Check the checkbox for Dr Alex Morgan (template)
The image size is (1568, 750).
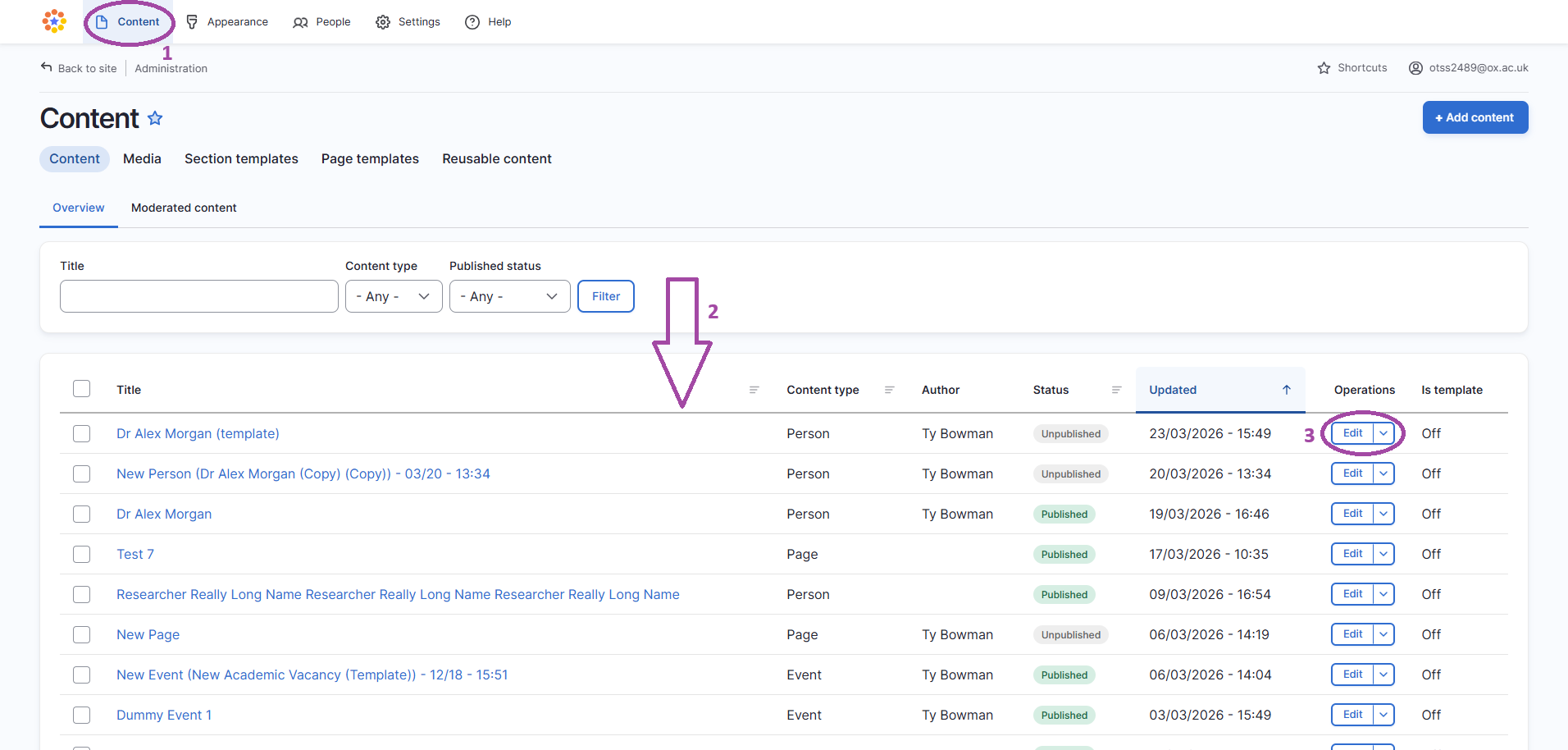point(81,433)
